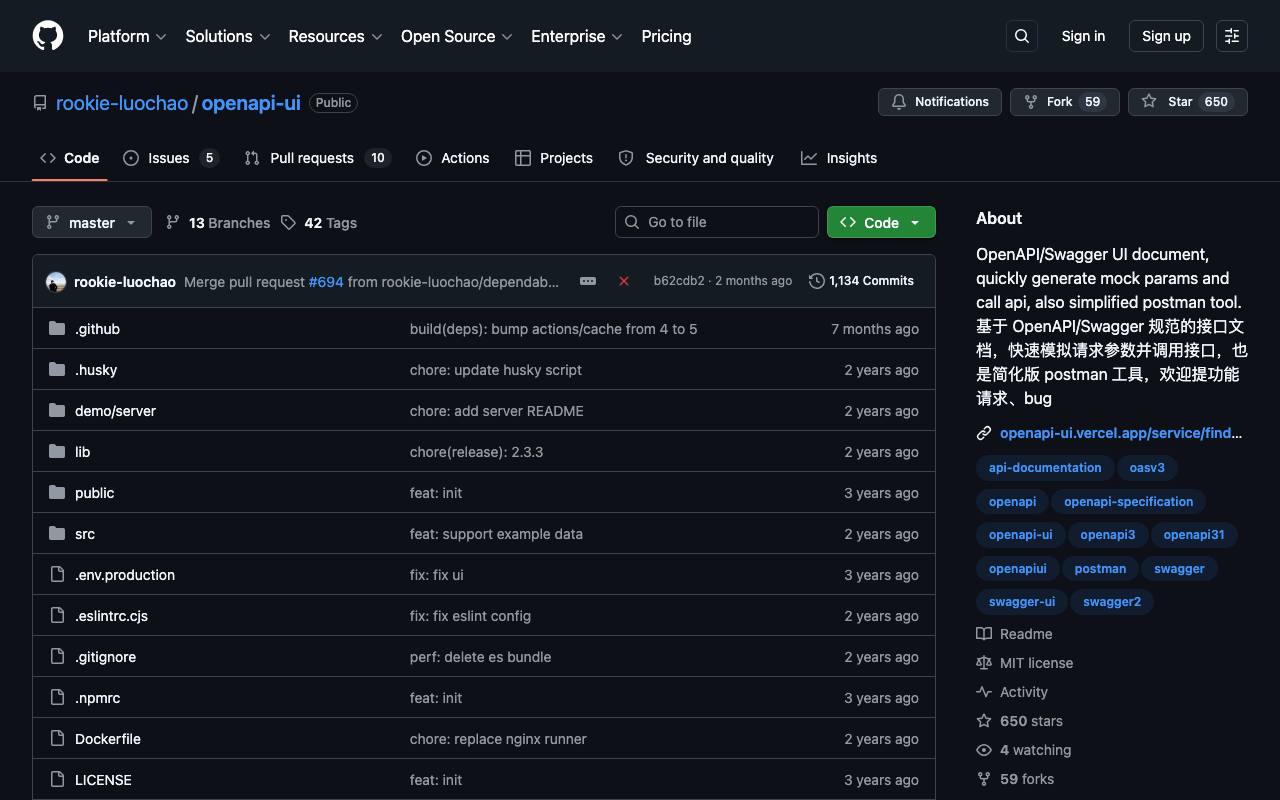The height and width of the screenshot is (800, 1280).
Task: Click the swagger2 topic tag
Action: click(1112, 602)
